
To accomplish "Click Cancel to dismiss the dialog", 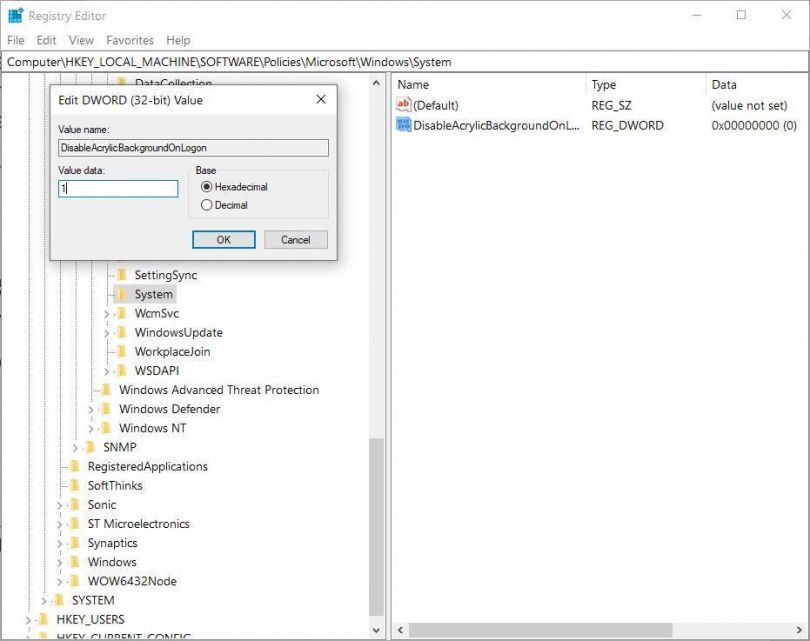I will 295,239.
